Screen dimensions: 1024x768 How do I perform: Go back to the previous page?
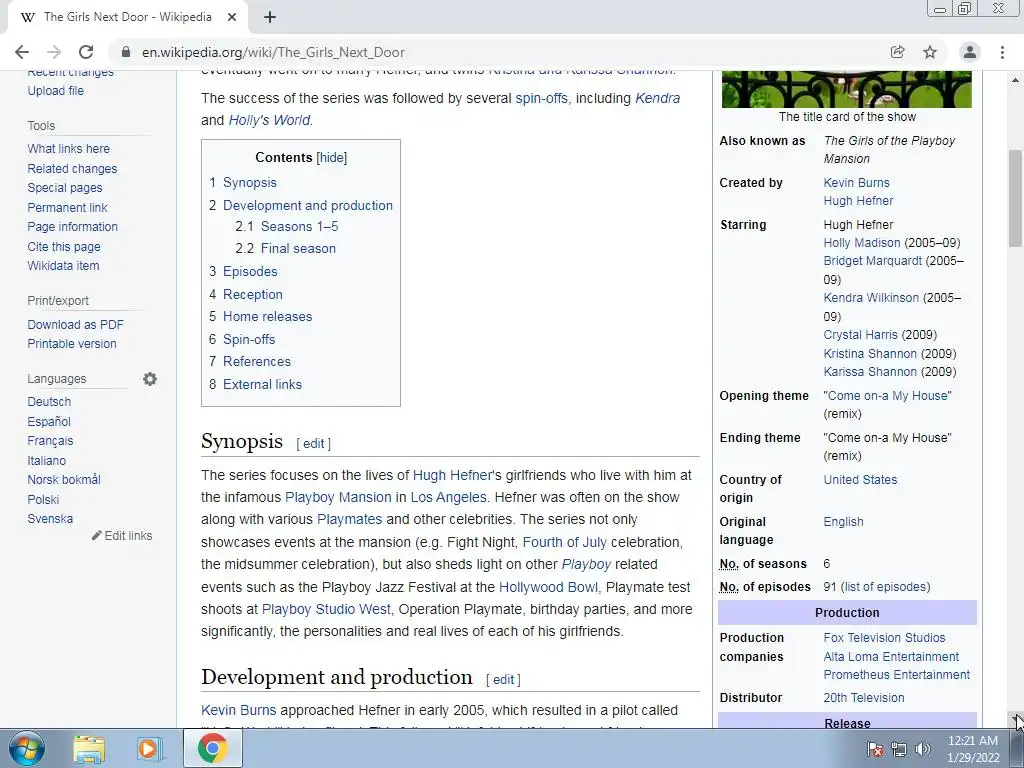tap(22, 52)
